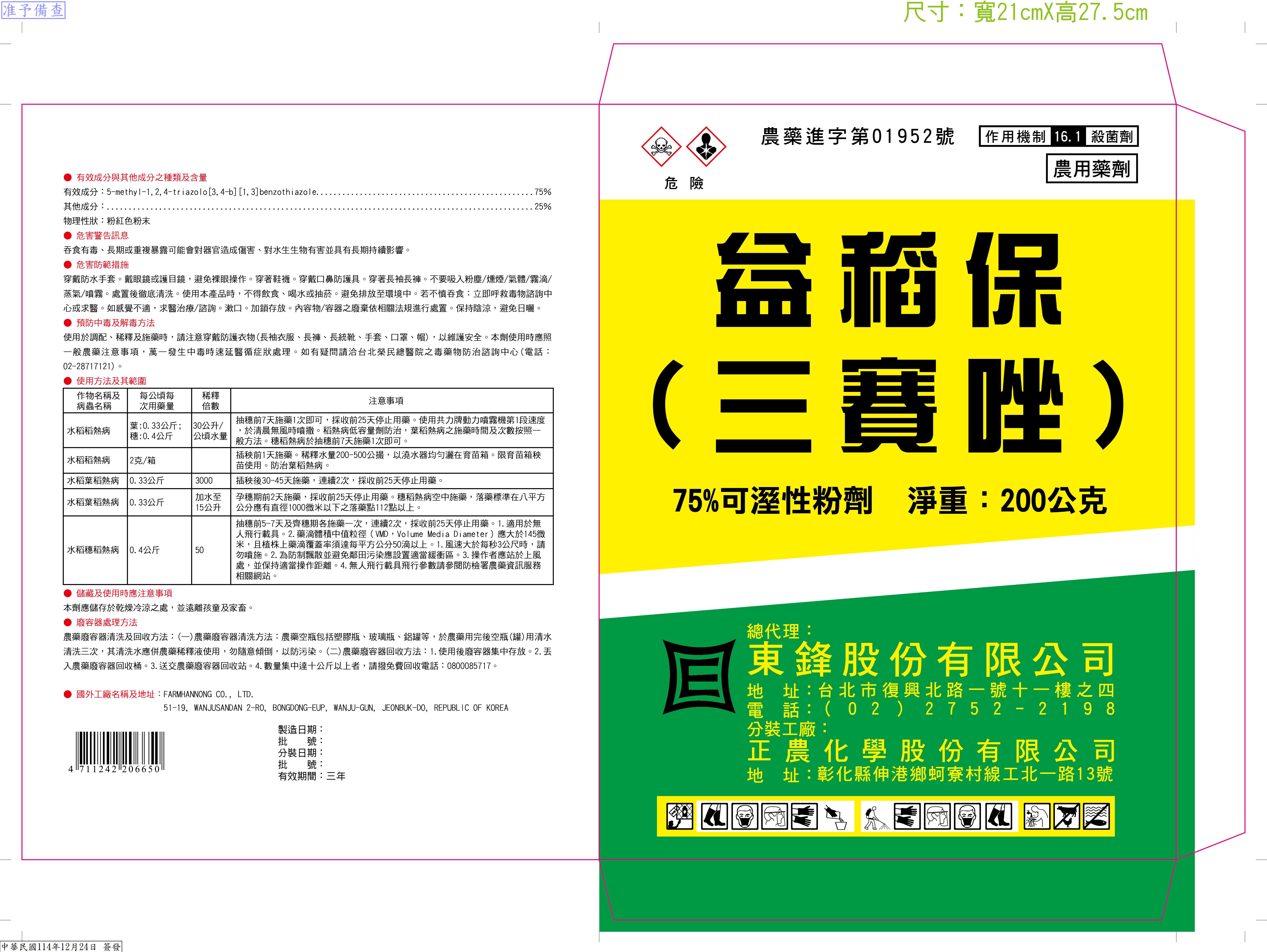Image resolution: width=1267 pixels, height=952 pixels.
Task: Select the backpack sprayer person pictogram
Action: 876,816
